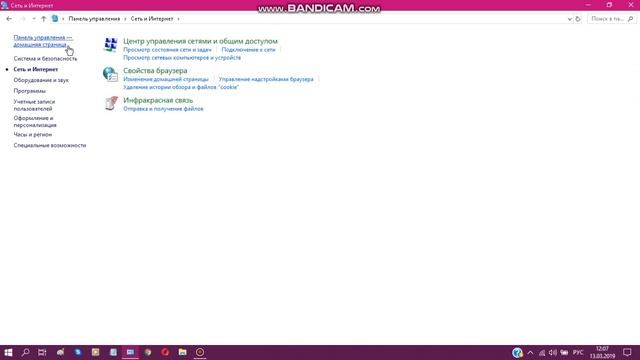640x360 pixels.
Task: Open Специальные возможности category
Action: tap(50, 145)
